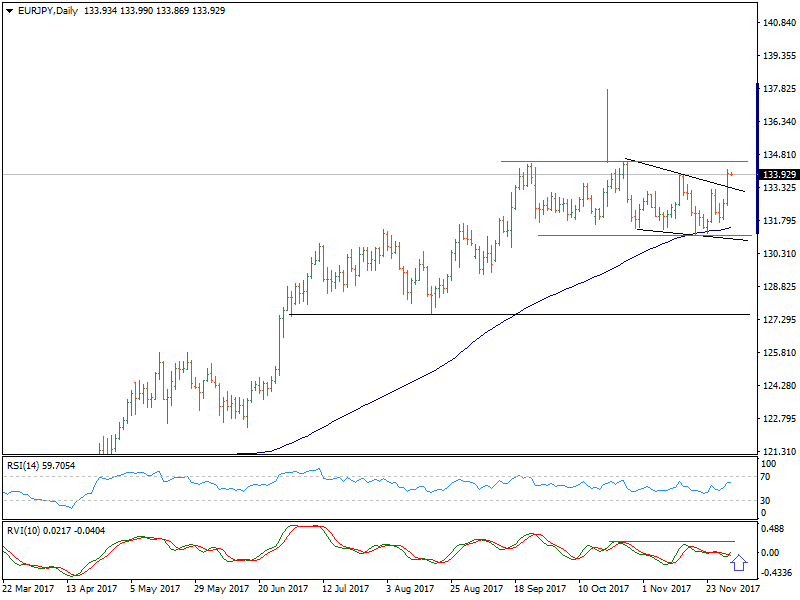Click the RVI 0.488 scale label

(773, 529)
